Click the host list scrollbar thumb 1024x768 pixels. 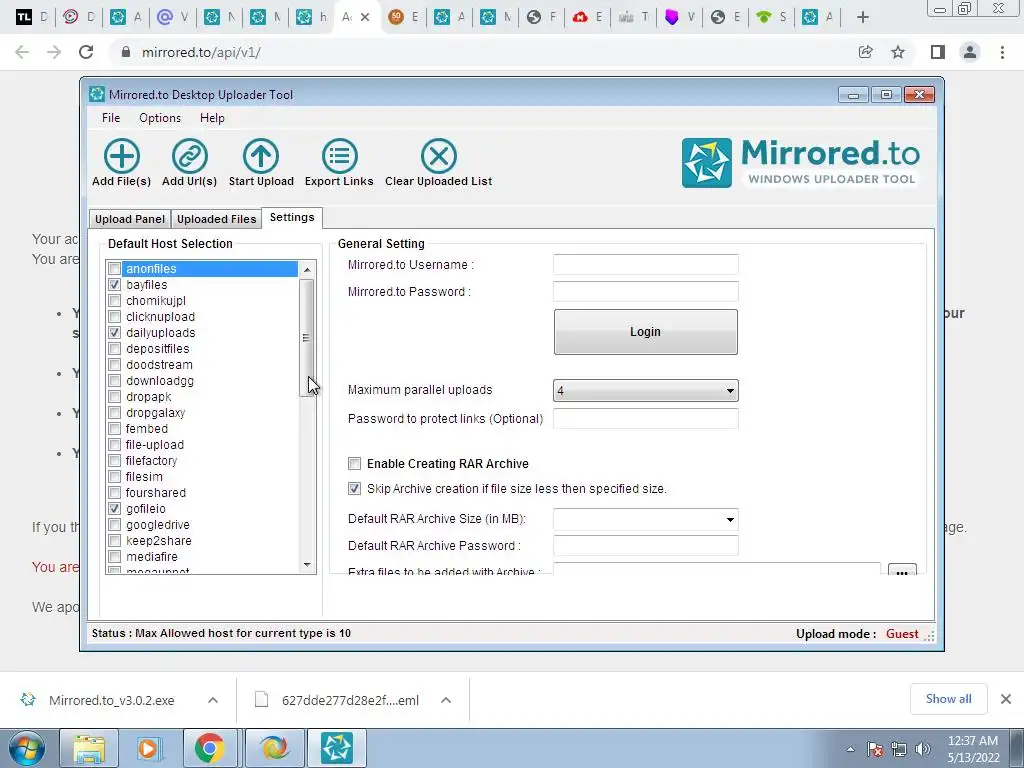(307, 338)
